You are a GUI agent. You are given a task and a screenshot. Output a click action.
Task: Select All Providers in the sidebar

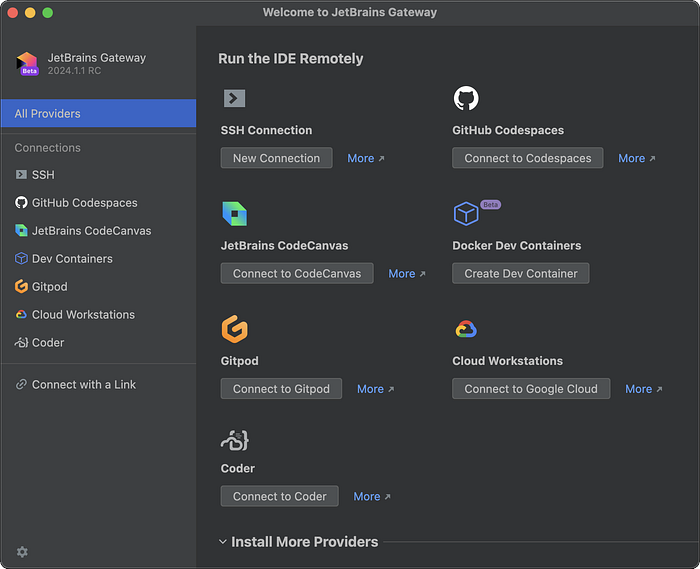coord(98,114)
